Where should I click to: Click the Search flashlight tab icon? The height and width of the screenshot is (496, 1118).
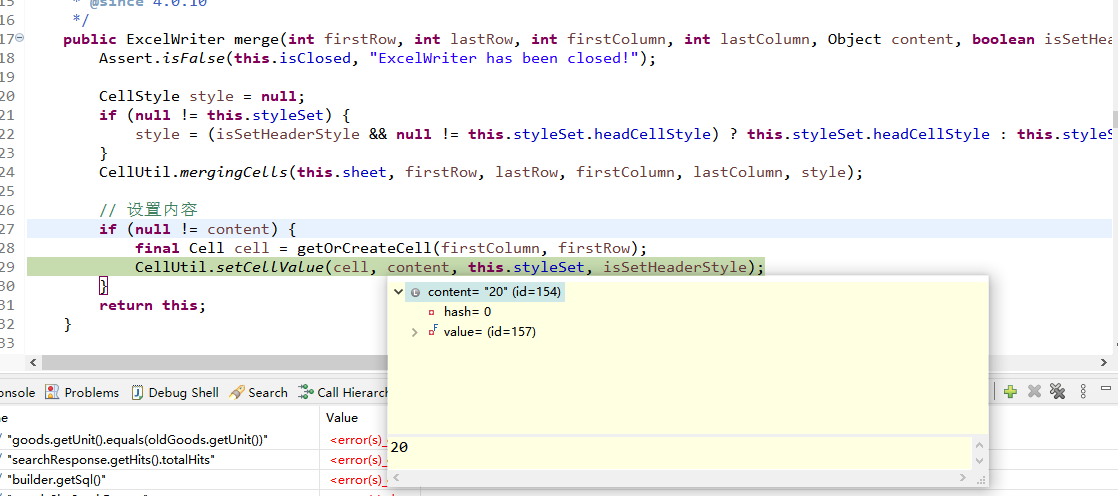pyautogui.click(x=237, y=392)
